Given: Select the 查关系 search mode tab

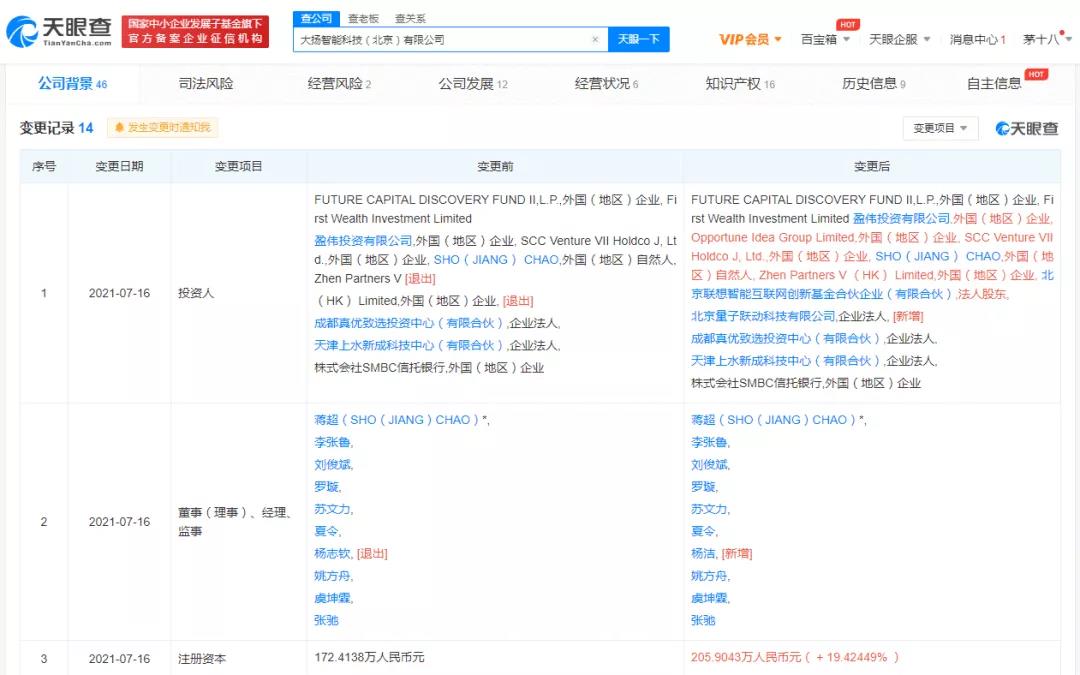Looking at the screenshot, I should pyautogui.click(x=410, y=18).
